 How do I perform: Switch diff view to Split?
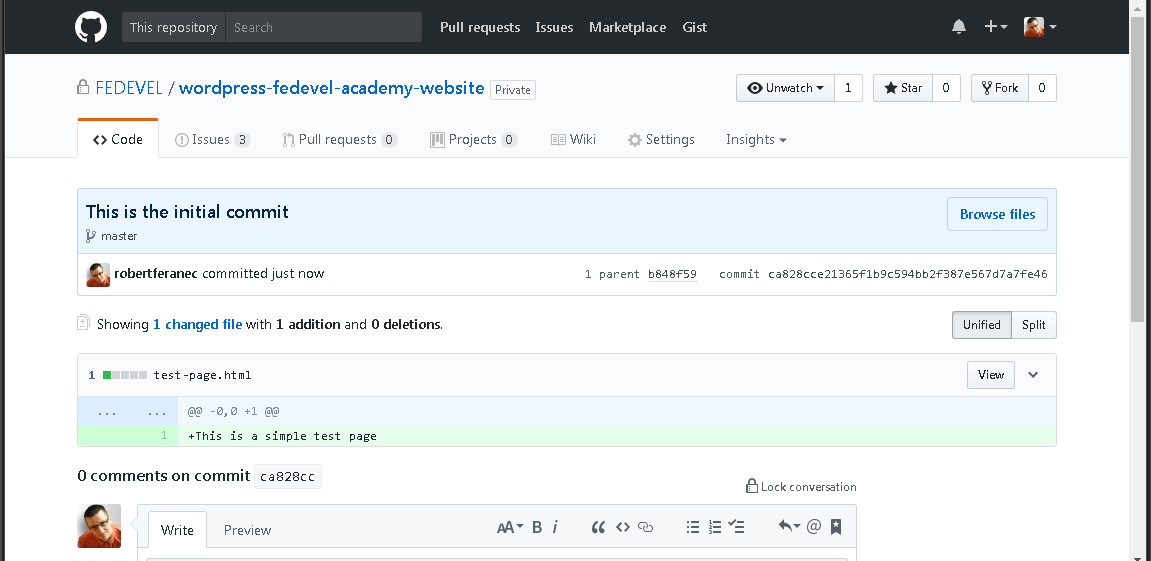point(1033,325)
